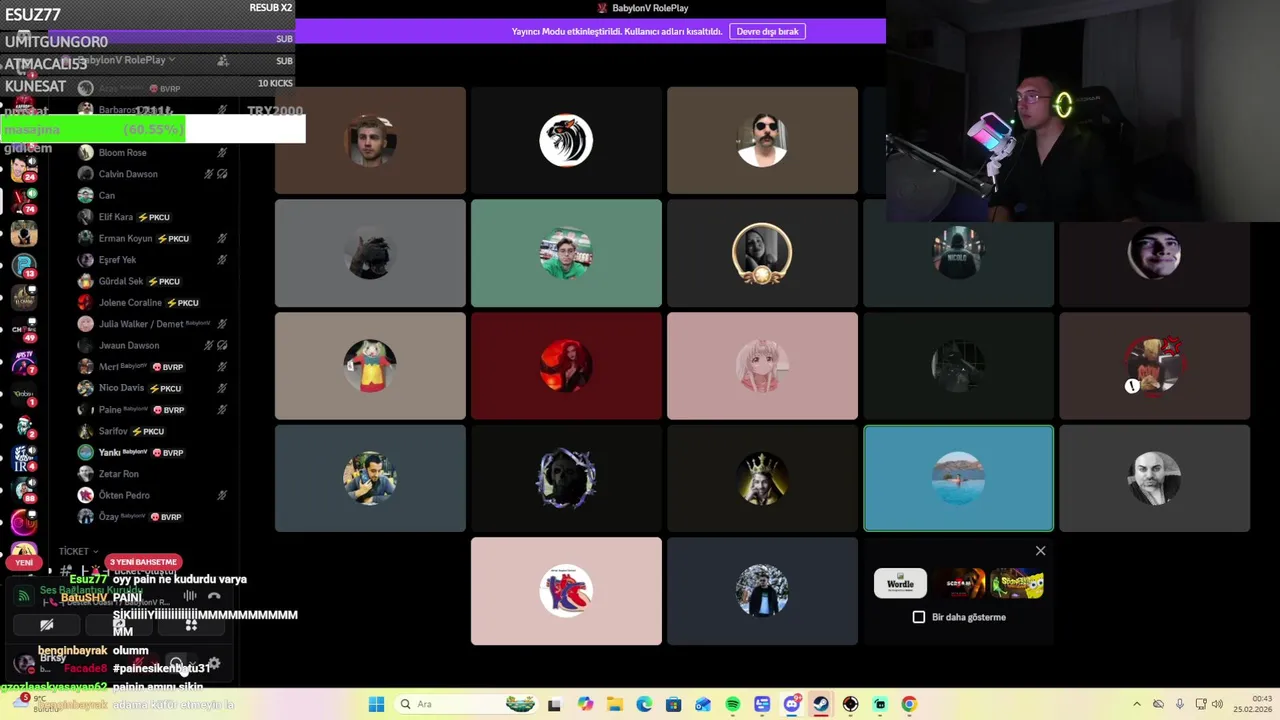Open Outlook from taskbar

(703, 704)
